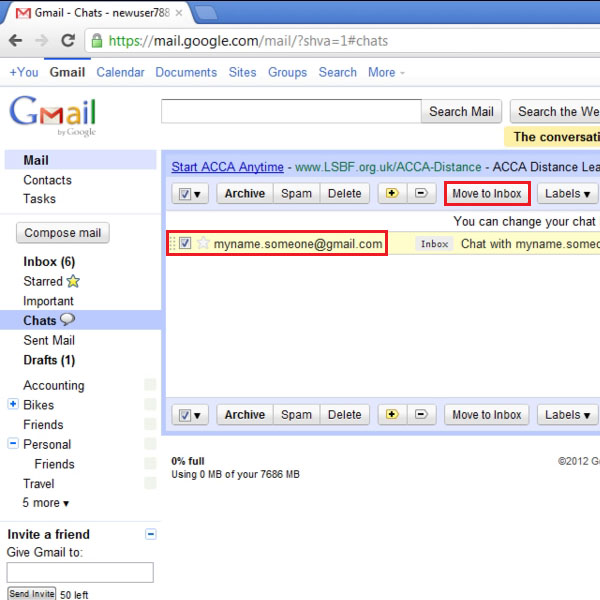Collapse the Invite a friend section
The width and height of the screenshot is (600, 600).
[x=151, y=534]
